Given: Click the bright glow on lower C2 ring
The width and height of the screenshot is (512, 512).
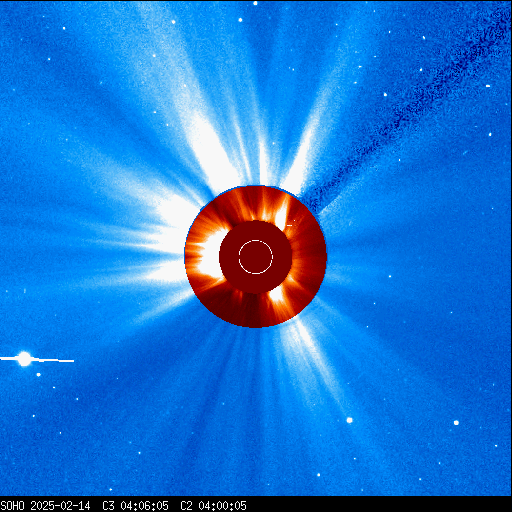Looking at the screenshot, I should pos(277,294).
